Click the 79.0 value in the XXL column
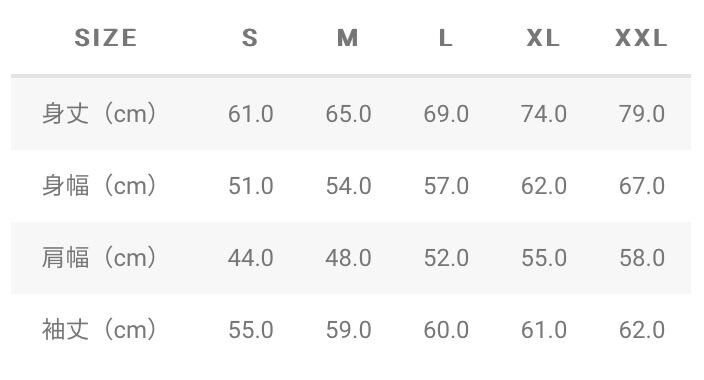The height and width of the screenshot is (380, 704). (x=642, y=114)
